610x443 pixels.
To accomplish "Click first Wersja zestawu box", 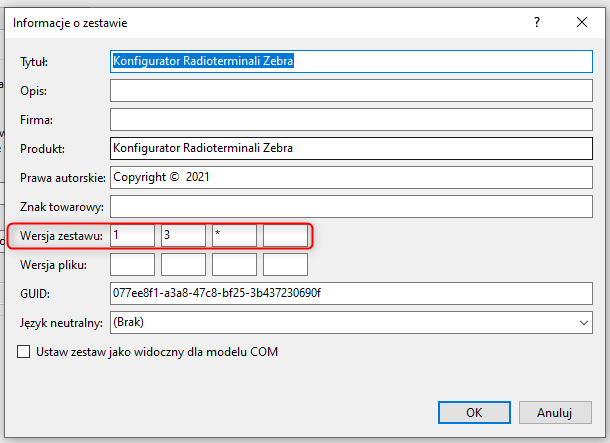I will 132,236.
